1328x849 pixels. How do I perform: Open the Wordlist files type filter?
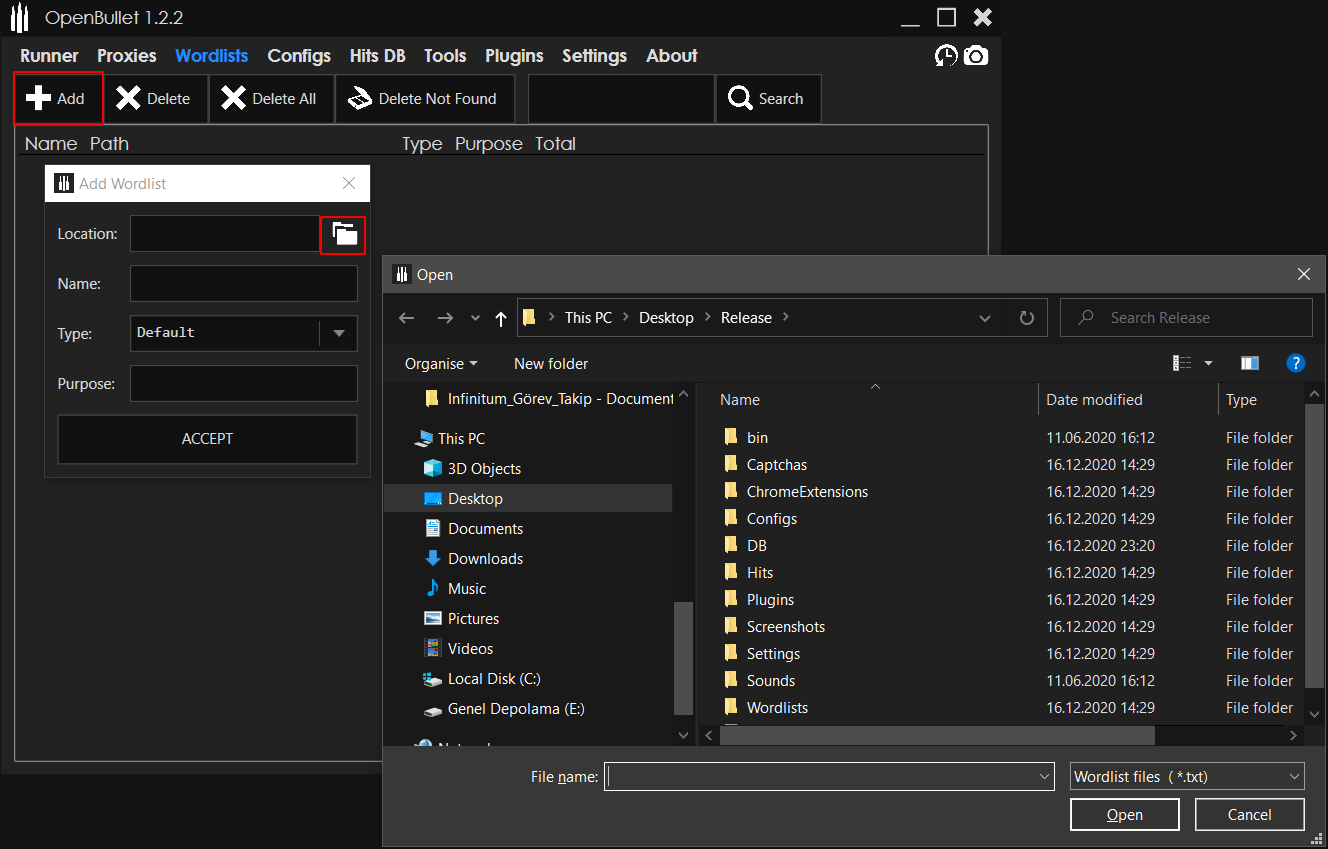pos(1187,776)
